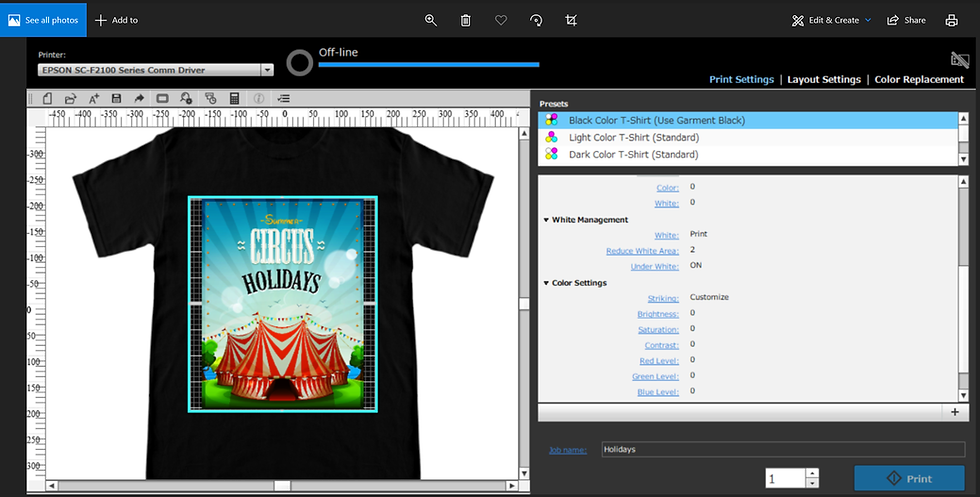Switch to Print Settings tab
Viewport: 980px width, 497px height.
click(741, 79)
